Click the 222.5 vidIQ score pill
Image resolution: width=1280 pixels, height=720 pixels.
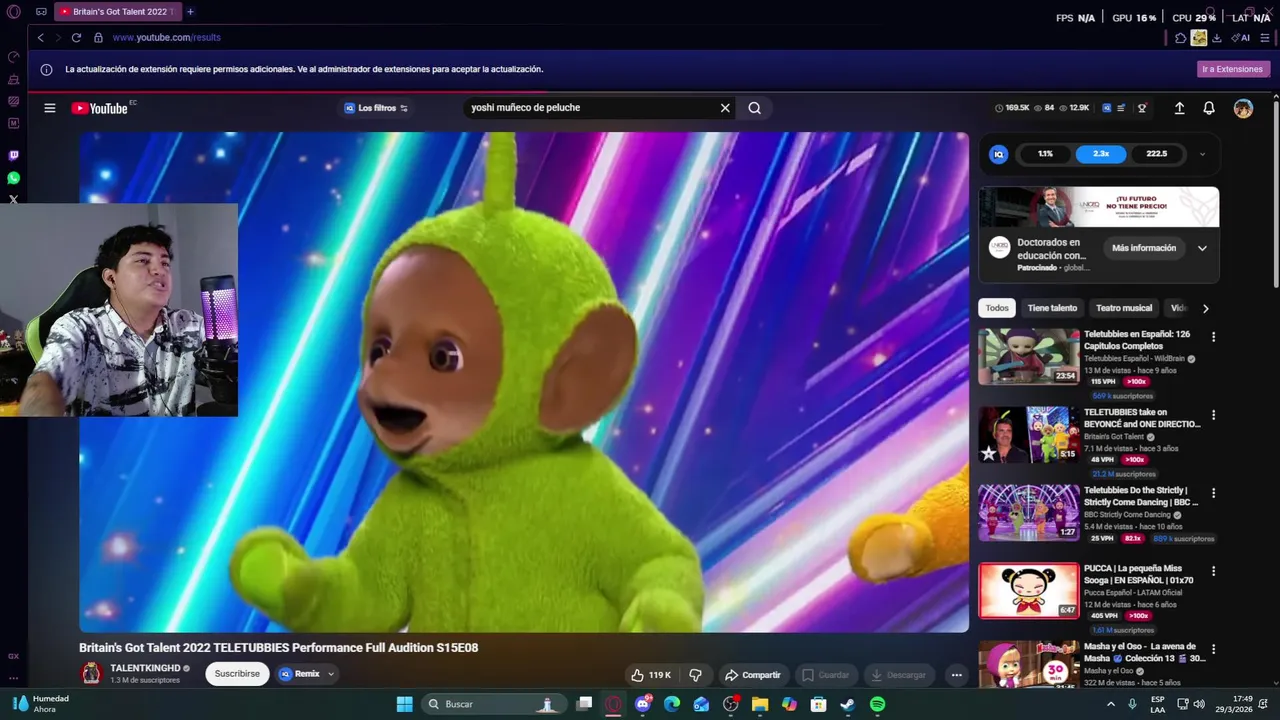[x=1156, y=154]
